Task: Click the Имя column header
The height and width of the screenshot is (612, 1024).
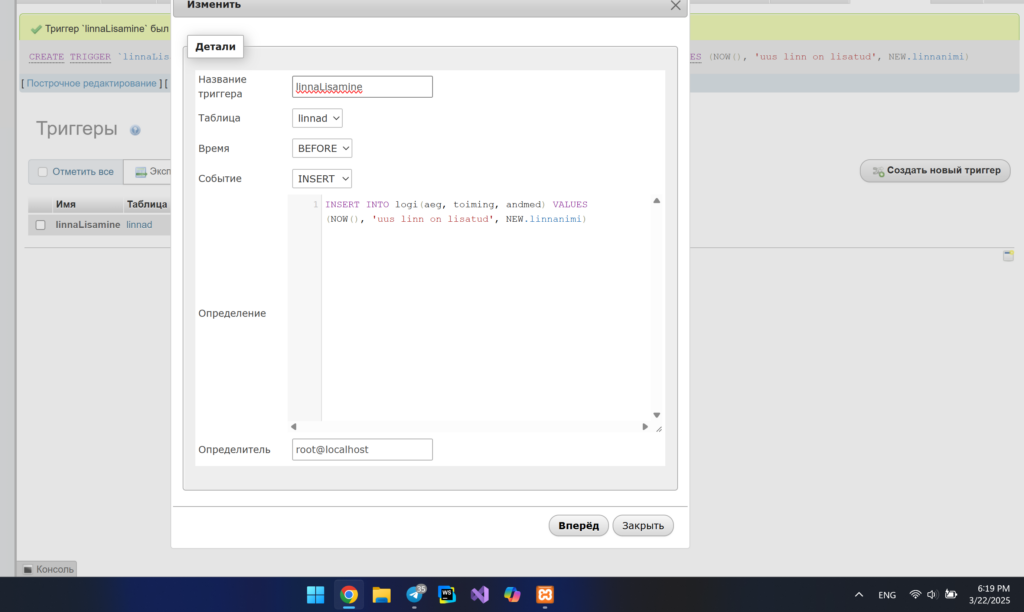Action: (65, 204)
